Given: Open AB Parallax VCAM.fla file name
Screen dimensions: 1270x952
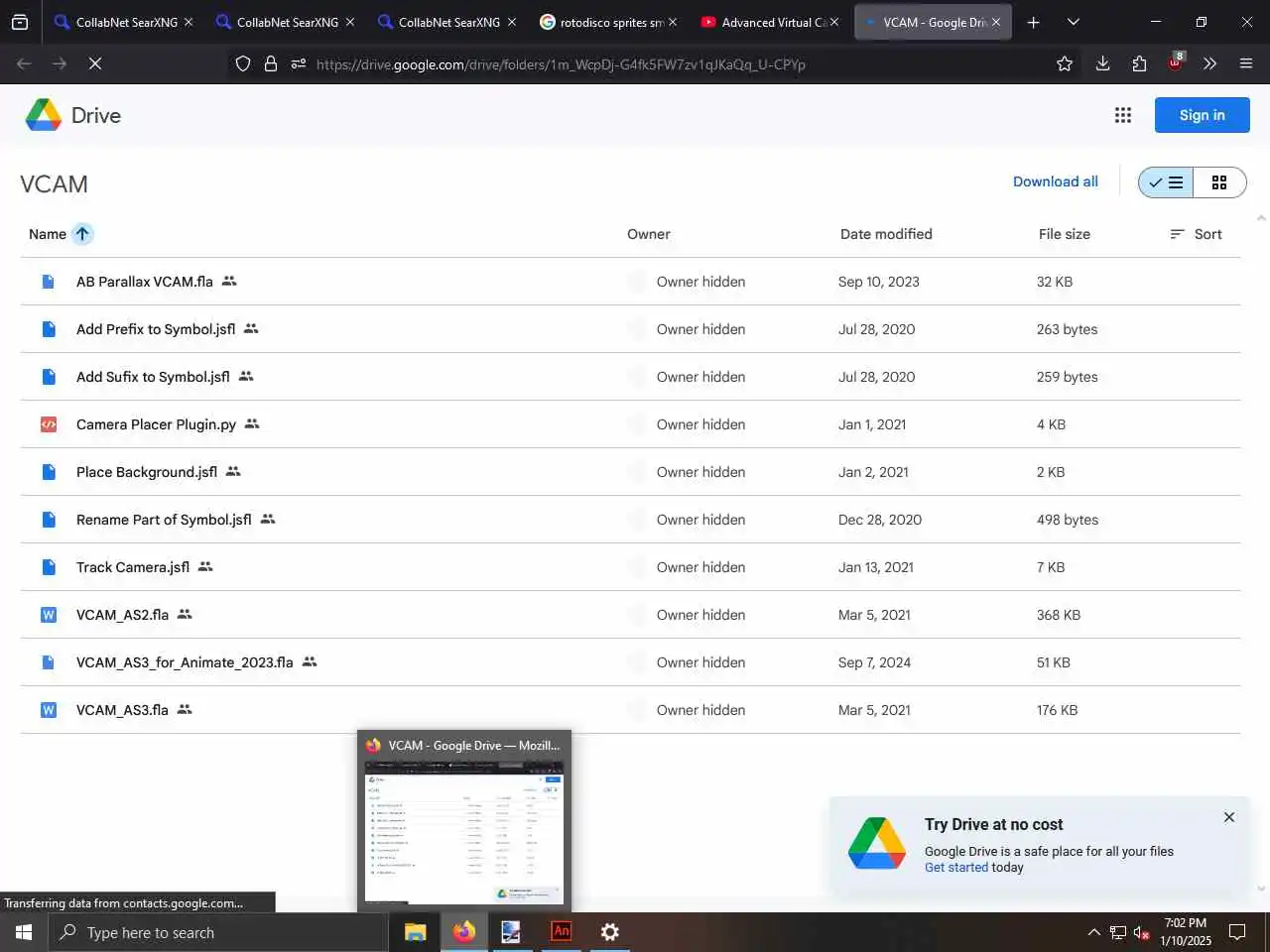Looking at the screenshot, I should click(145, 282).
